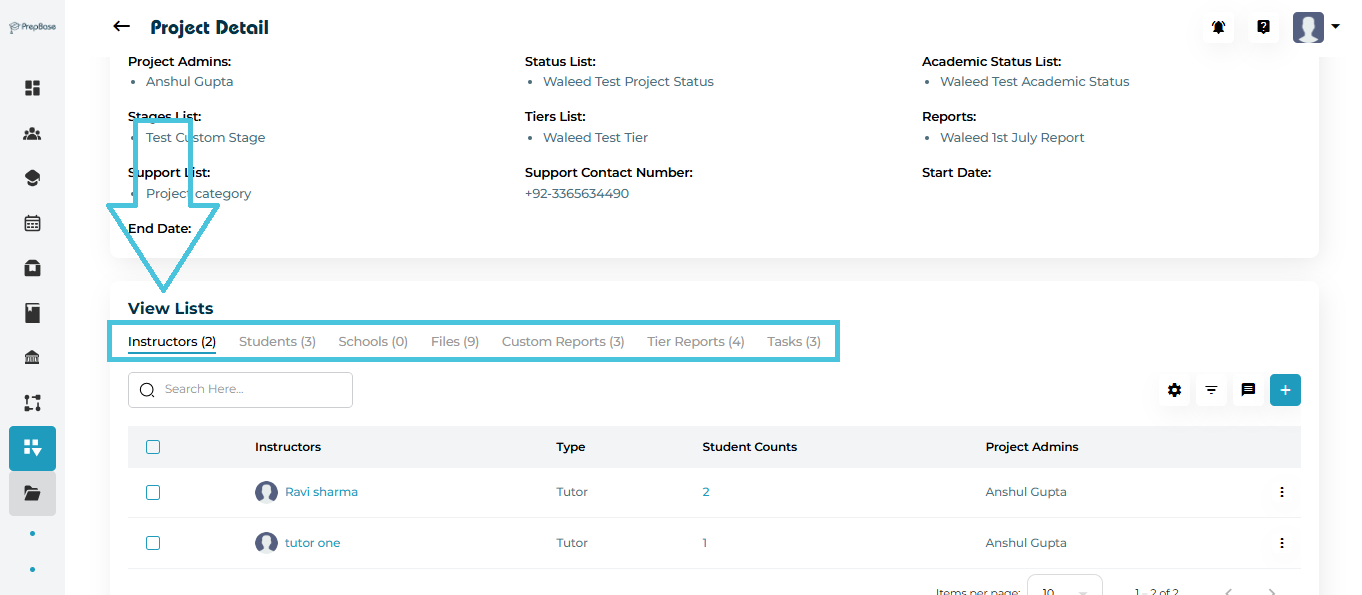The image size is (1362, 595).
Task: Open the Ravi sharma instructor link
Action: [321, 492]
